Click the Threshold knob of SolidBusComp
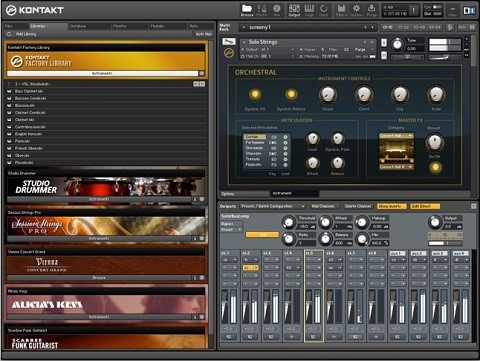This screenshot has width=480, height=361. tap(289, 222)
